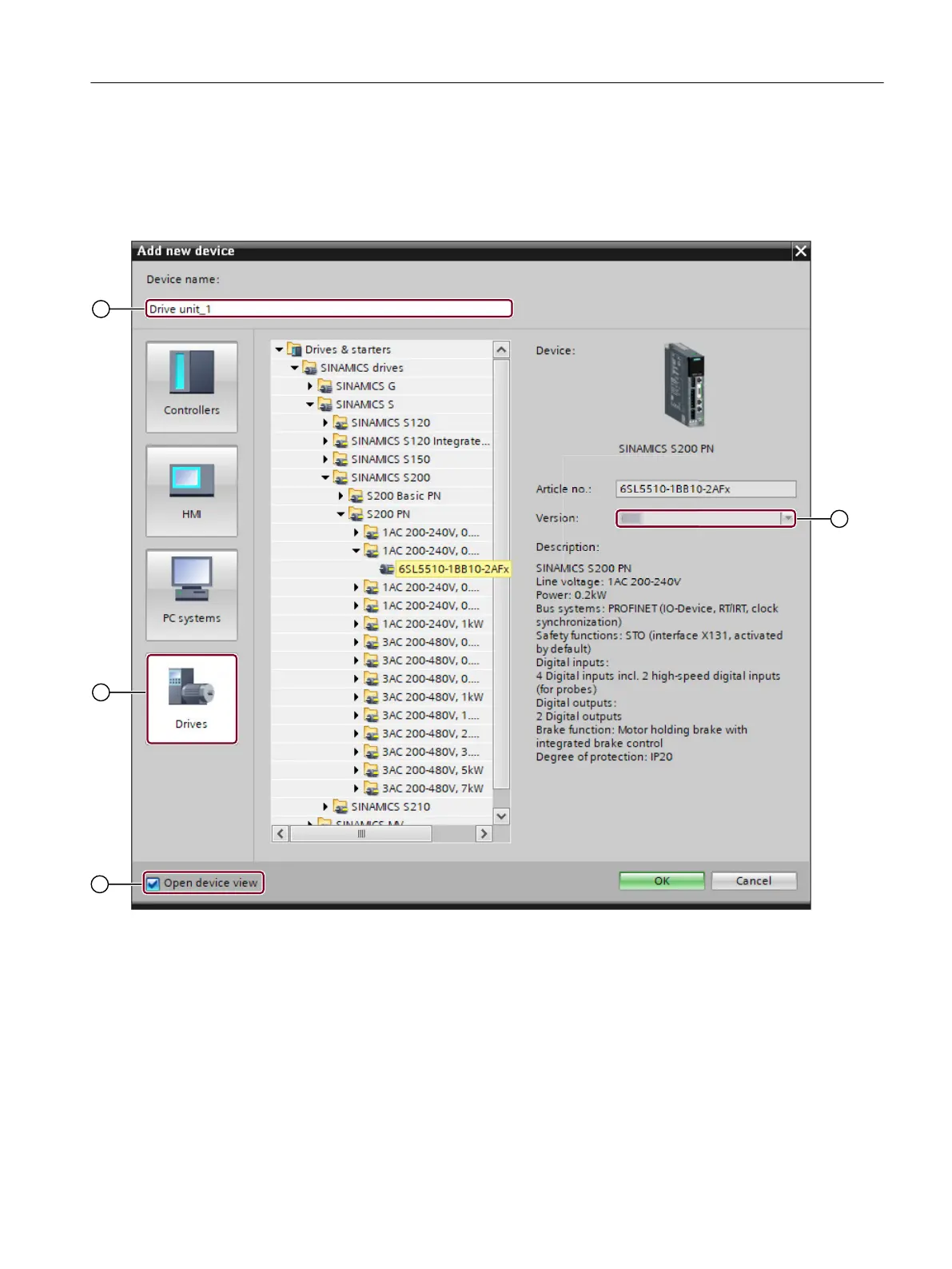Click the S200 Basic PN folder icon

tap(356, 496)
